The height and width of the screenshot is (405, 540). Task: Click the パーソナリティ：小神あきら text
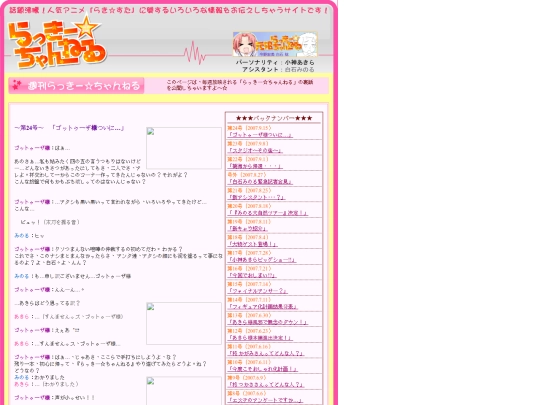(275, 62)
